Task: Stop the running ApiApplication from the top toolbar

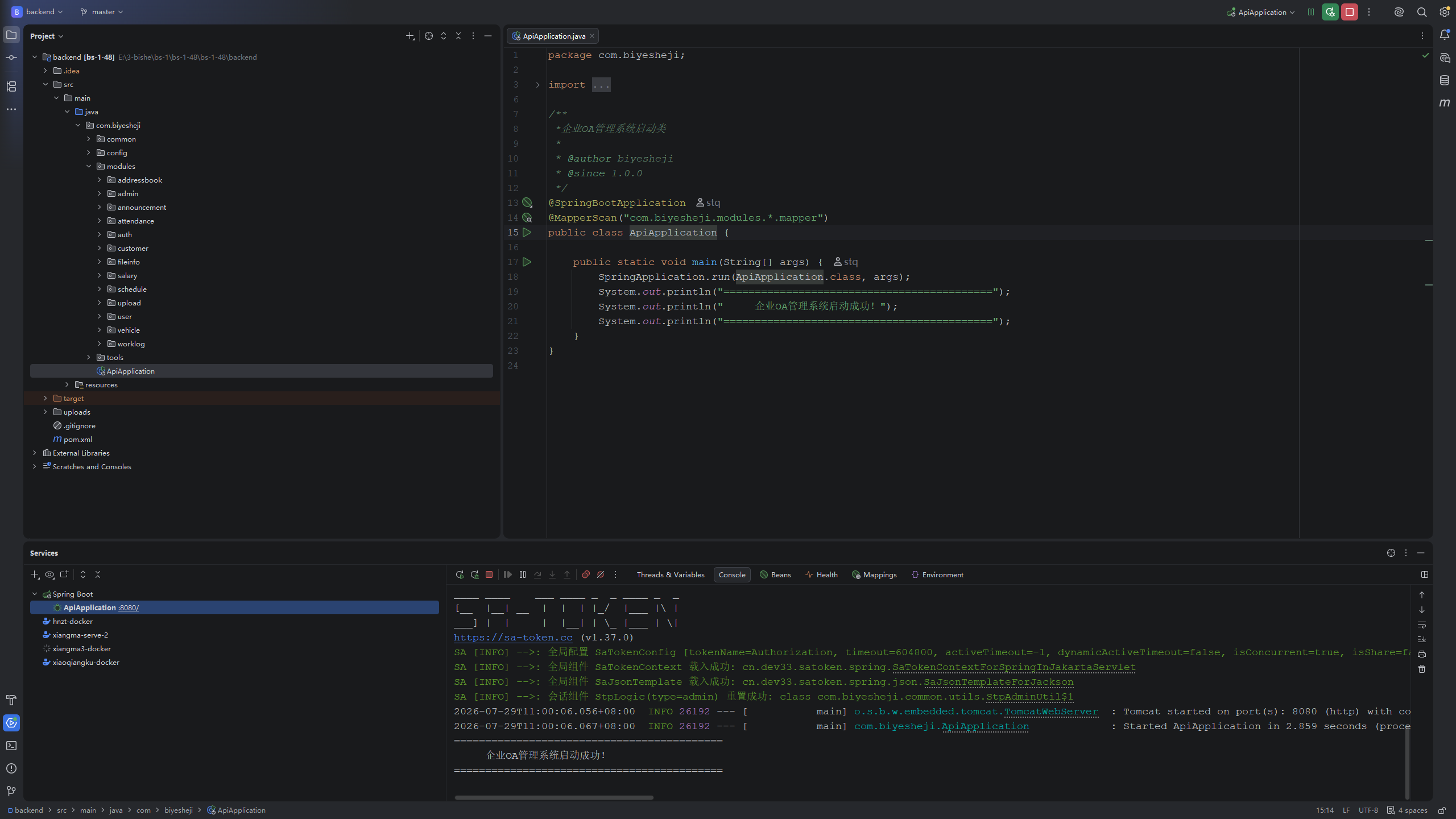Action: point(1349,12)
